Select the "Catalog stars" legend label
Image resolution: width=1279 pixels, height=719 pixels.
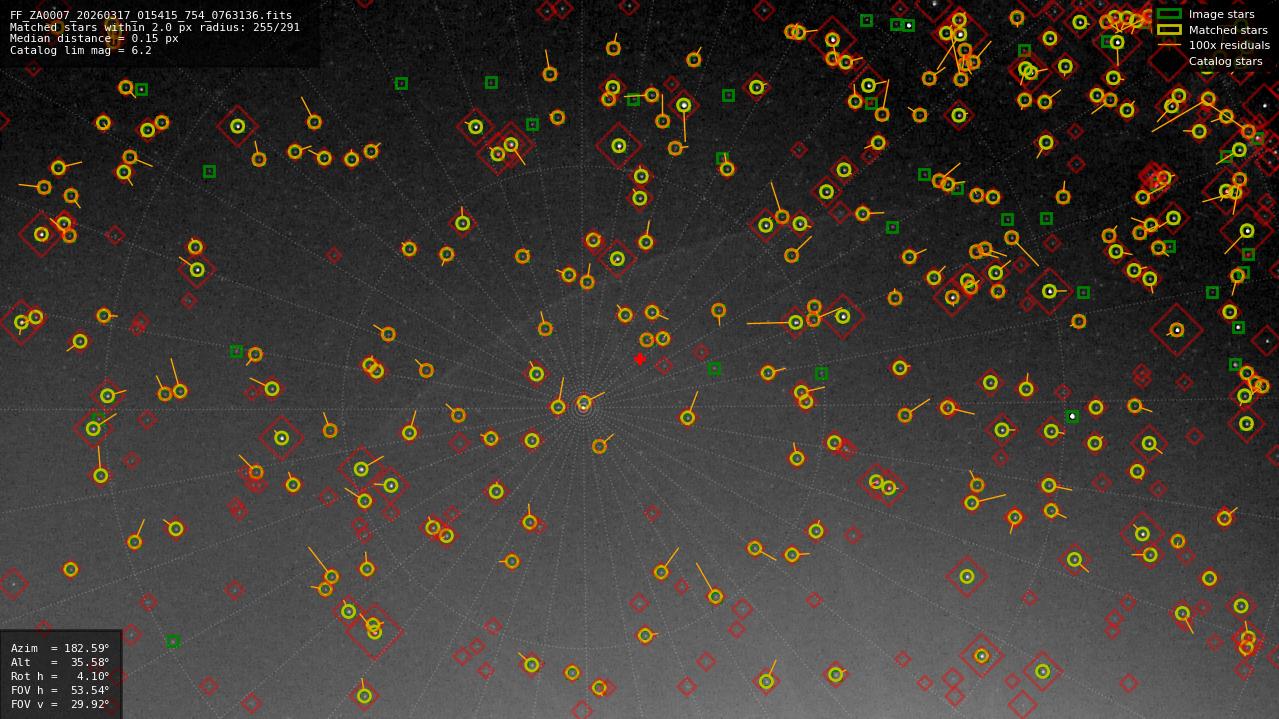pos(1225,62)
